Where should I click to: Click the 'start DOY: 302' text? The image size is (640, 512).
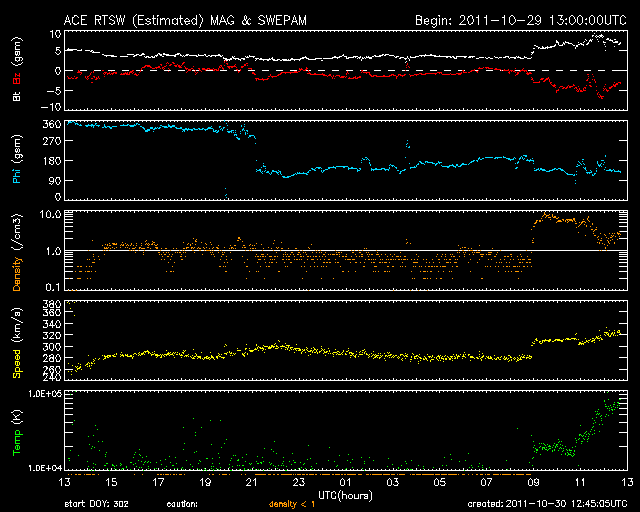[x=97, y=504]
